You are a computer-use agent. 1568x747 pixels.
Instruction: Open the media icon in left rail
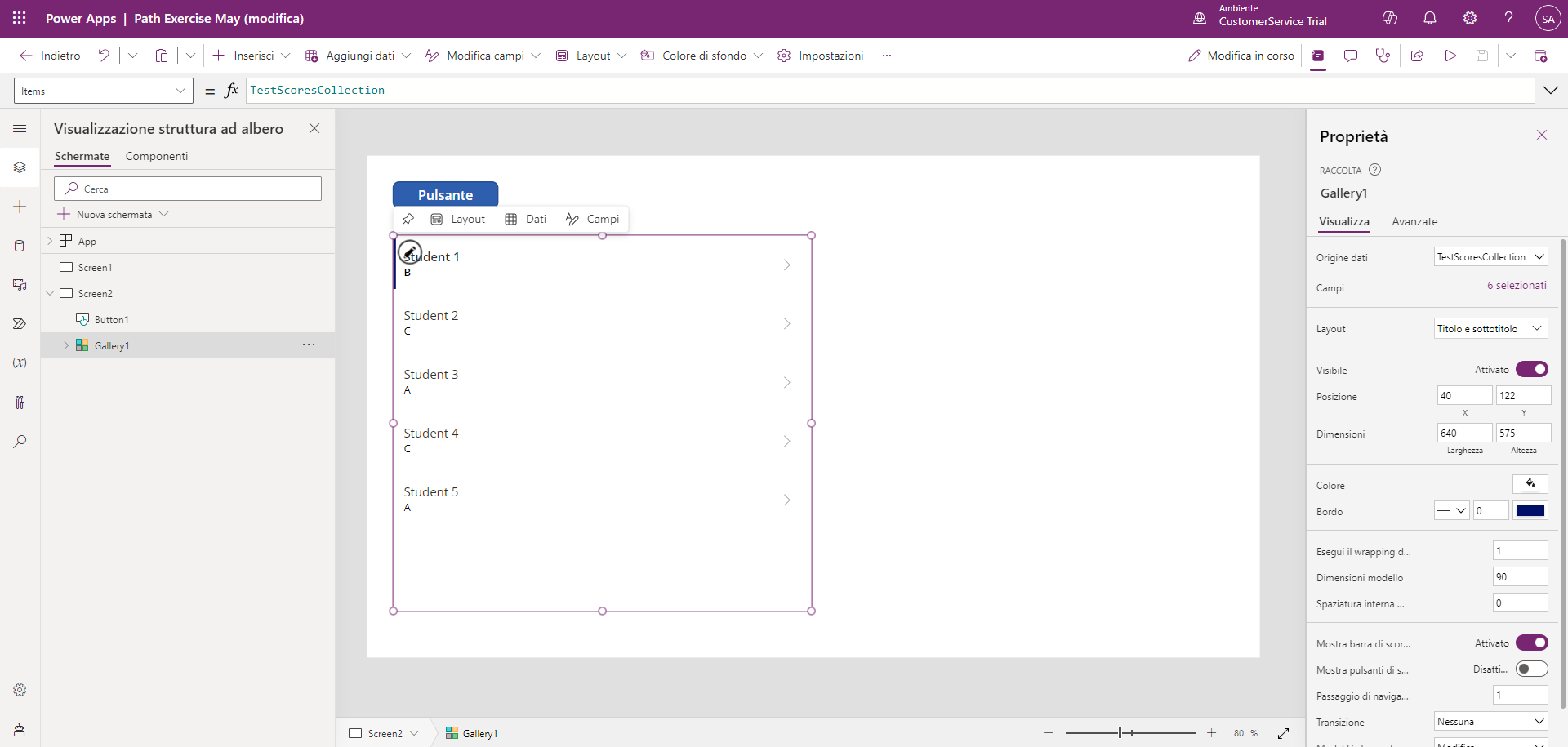click(20, 285)
